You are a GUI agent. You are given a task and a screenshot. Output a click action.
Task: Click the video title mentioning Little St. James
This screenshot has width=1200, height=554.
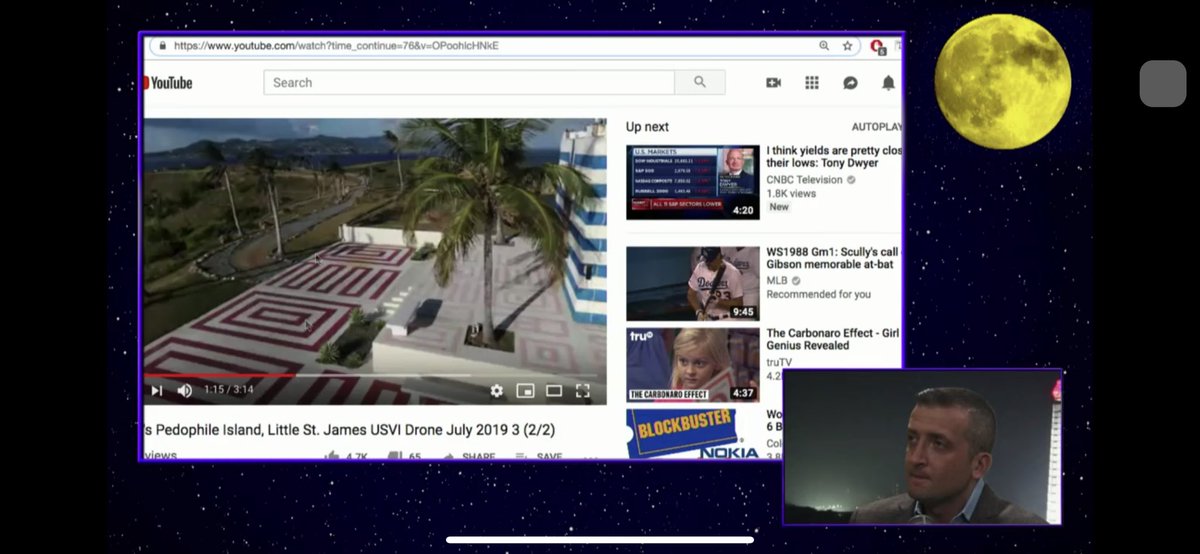coord(349,430)
